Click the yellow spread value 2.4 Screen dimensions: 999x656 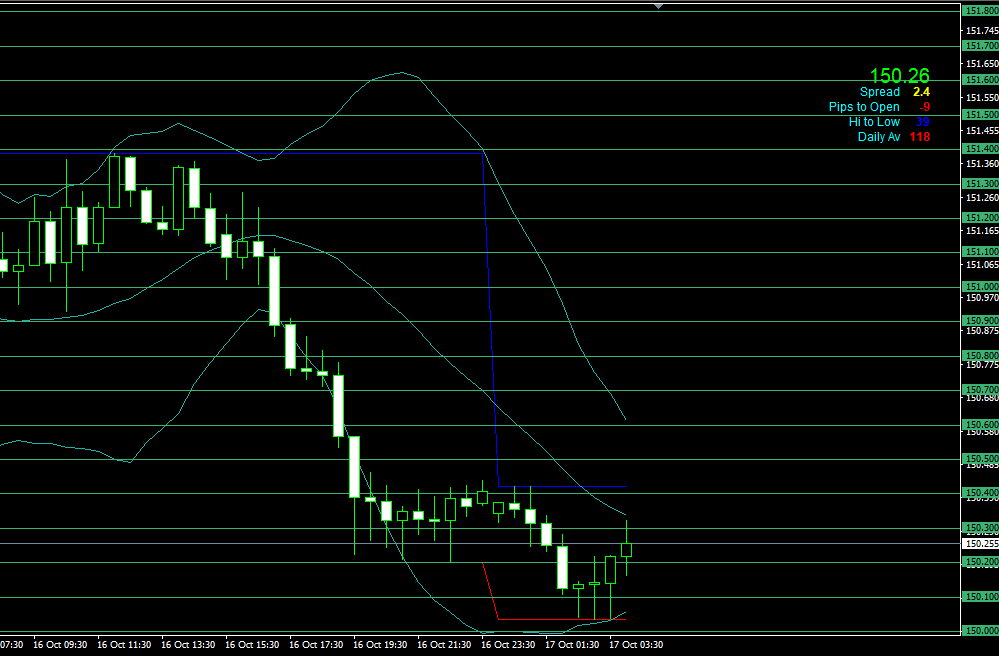click(921, 92)
